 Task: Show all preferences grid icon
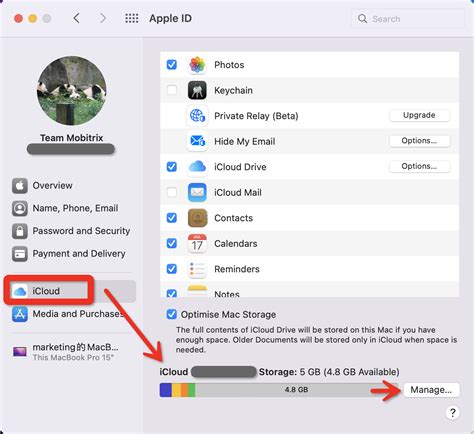(132, 18)
